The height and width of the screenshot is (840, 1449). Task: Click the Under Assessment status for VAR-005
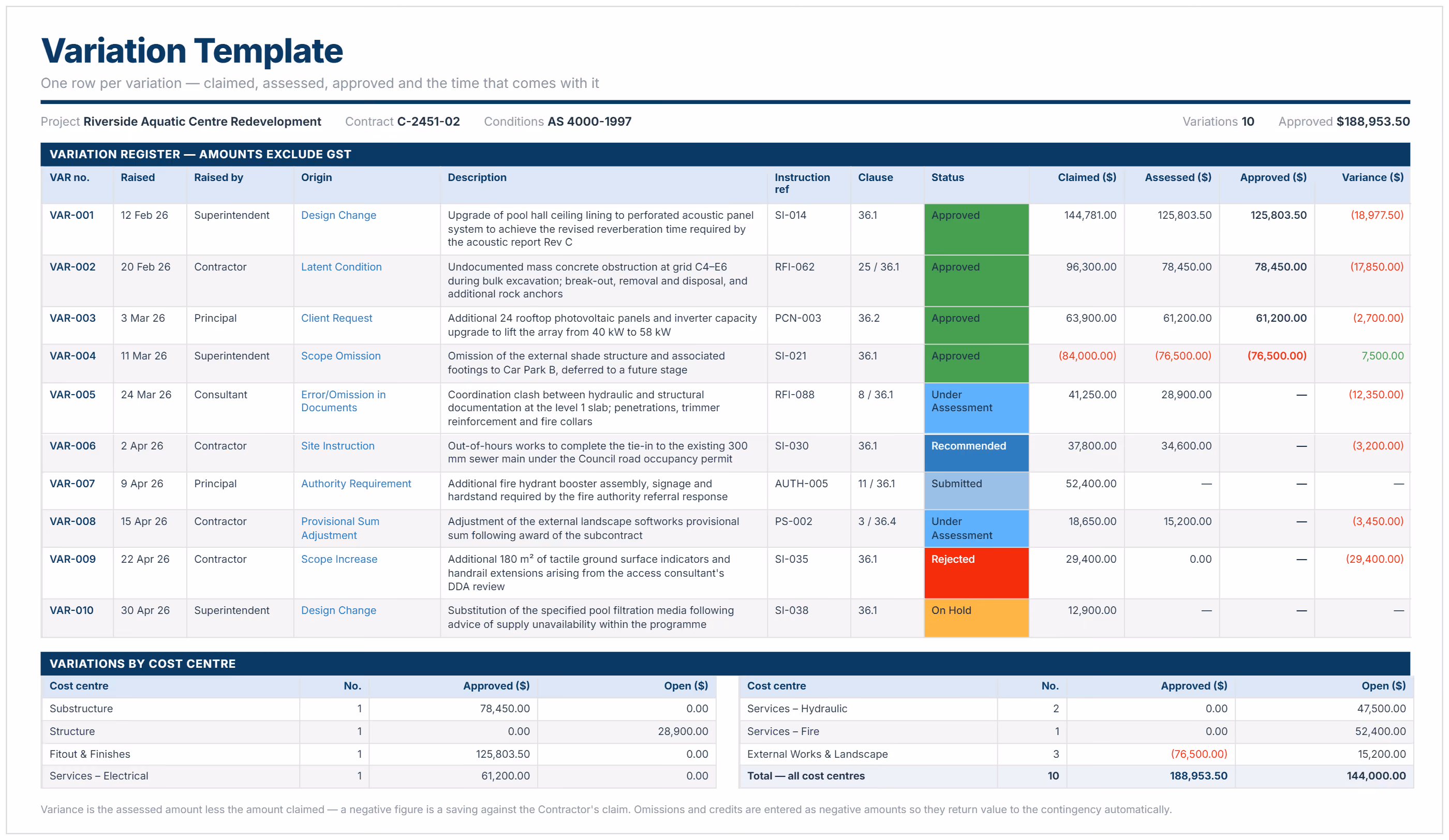coord(977,408)
